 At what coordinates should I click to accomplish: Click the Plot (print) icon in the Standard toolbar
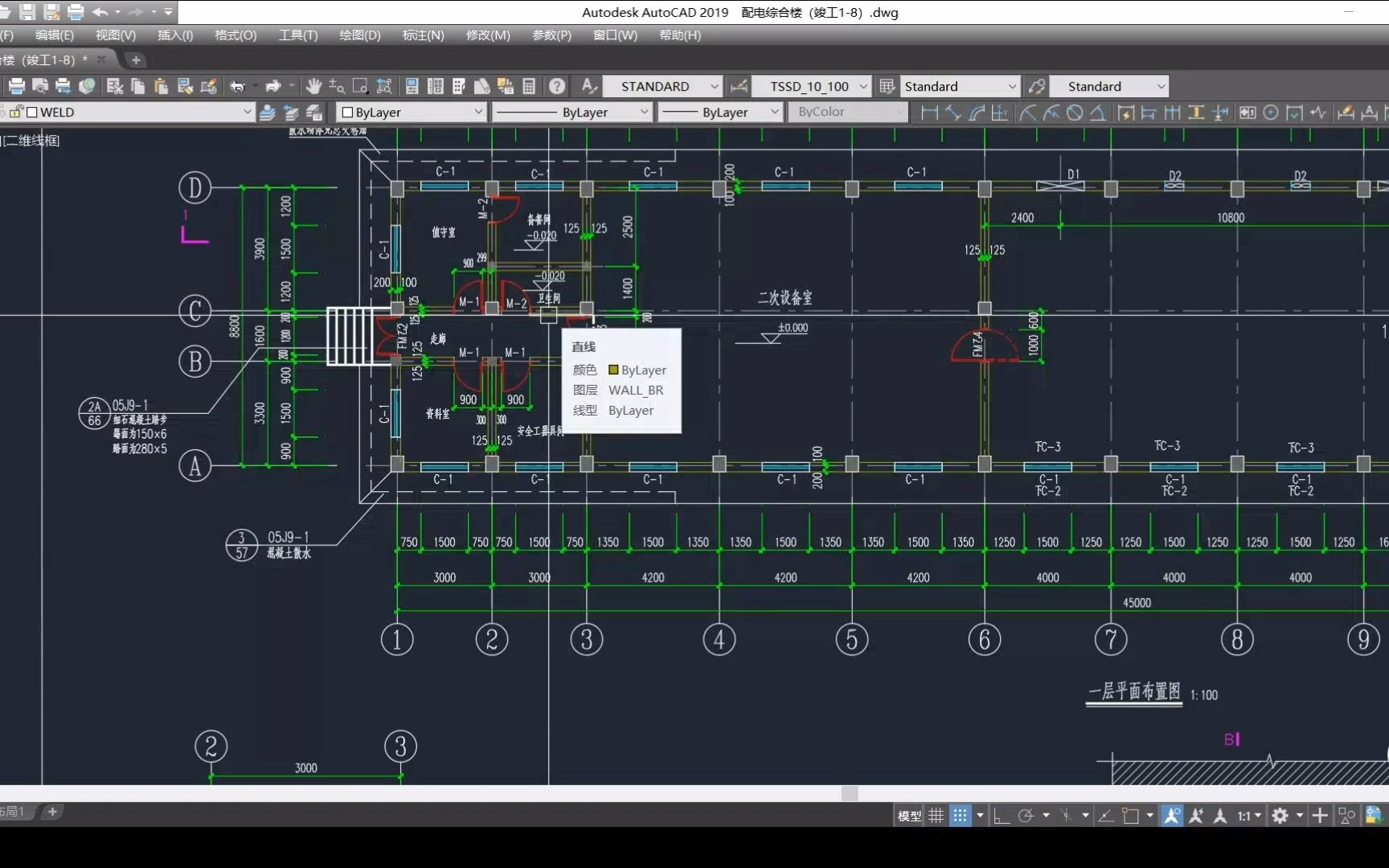[17, 86]
